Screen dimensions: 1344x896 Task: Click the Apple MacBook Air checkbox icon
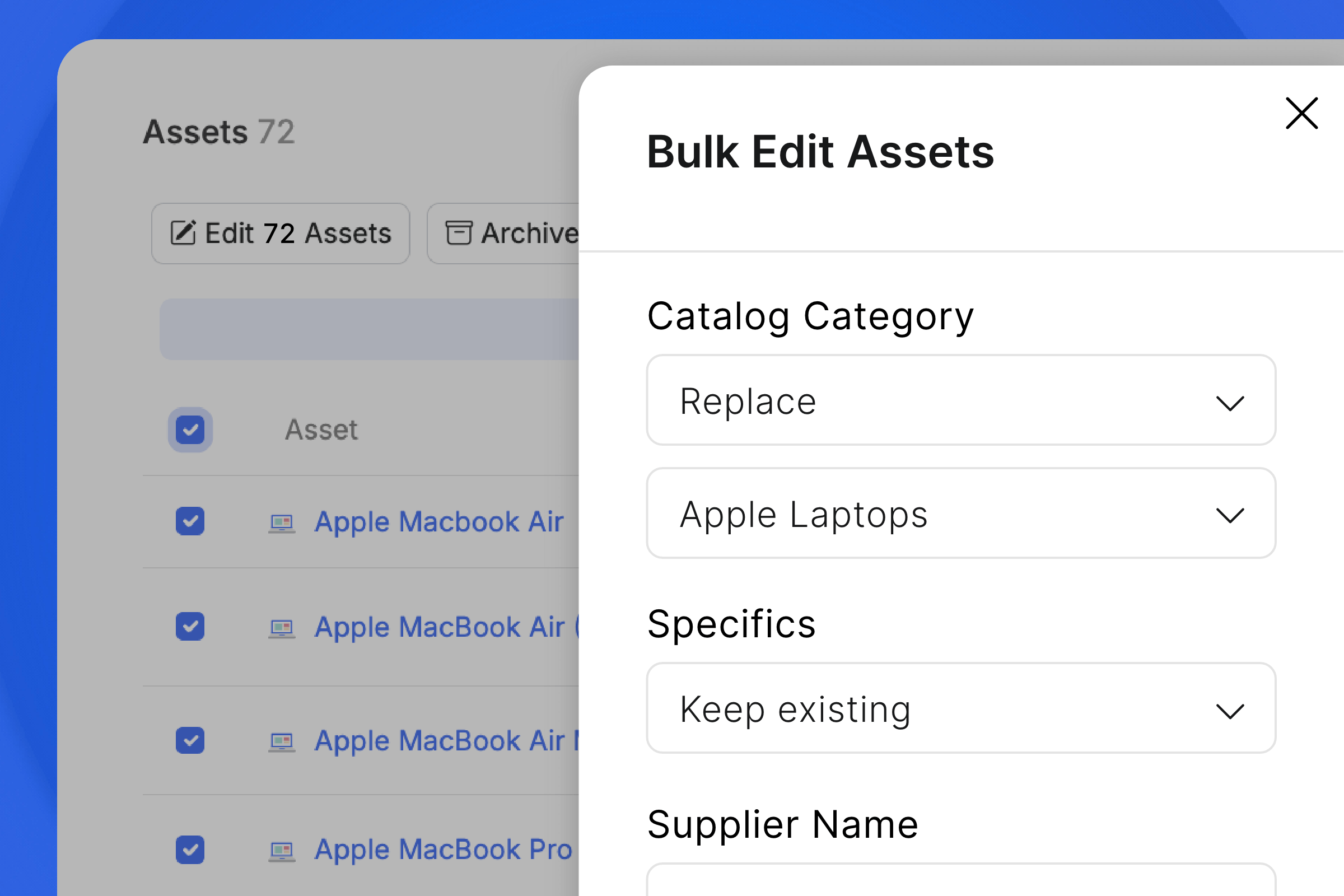[x=191, y=521]
